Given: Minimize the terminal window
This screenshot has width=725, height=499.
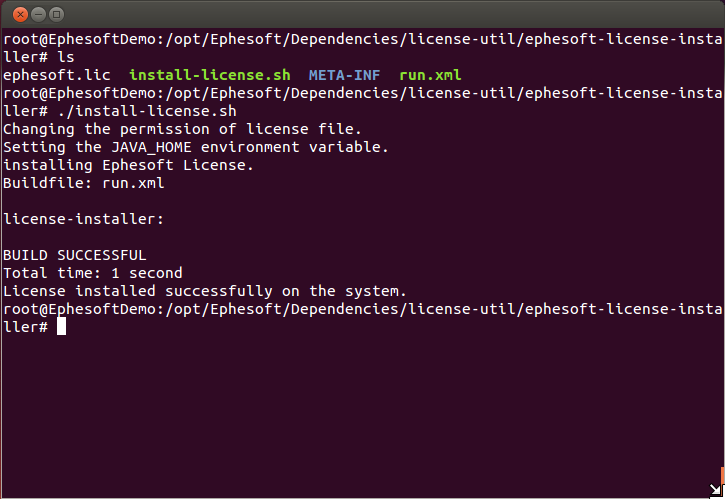Looking at the screenshot, I should (x=38, y=15).
